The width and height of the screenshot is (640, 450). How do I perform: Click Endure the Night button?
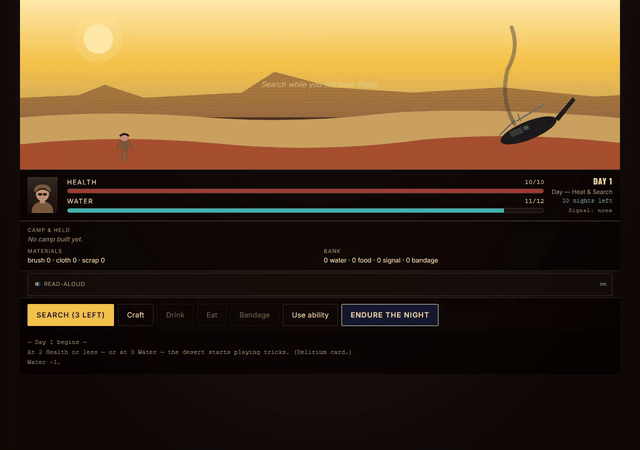[x=390, y=315]
